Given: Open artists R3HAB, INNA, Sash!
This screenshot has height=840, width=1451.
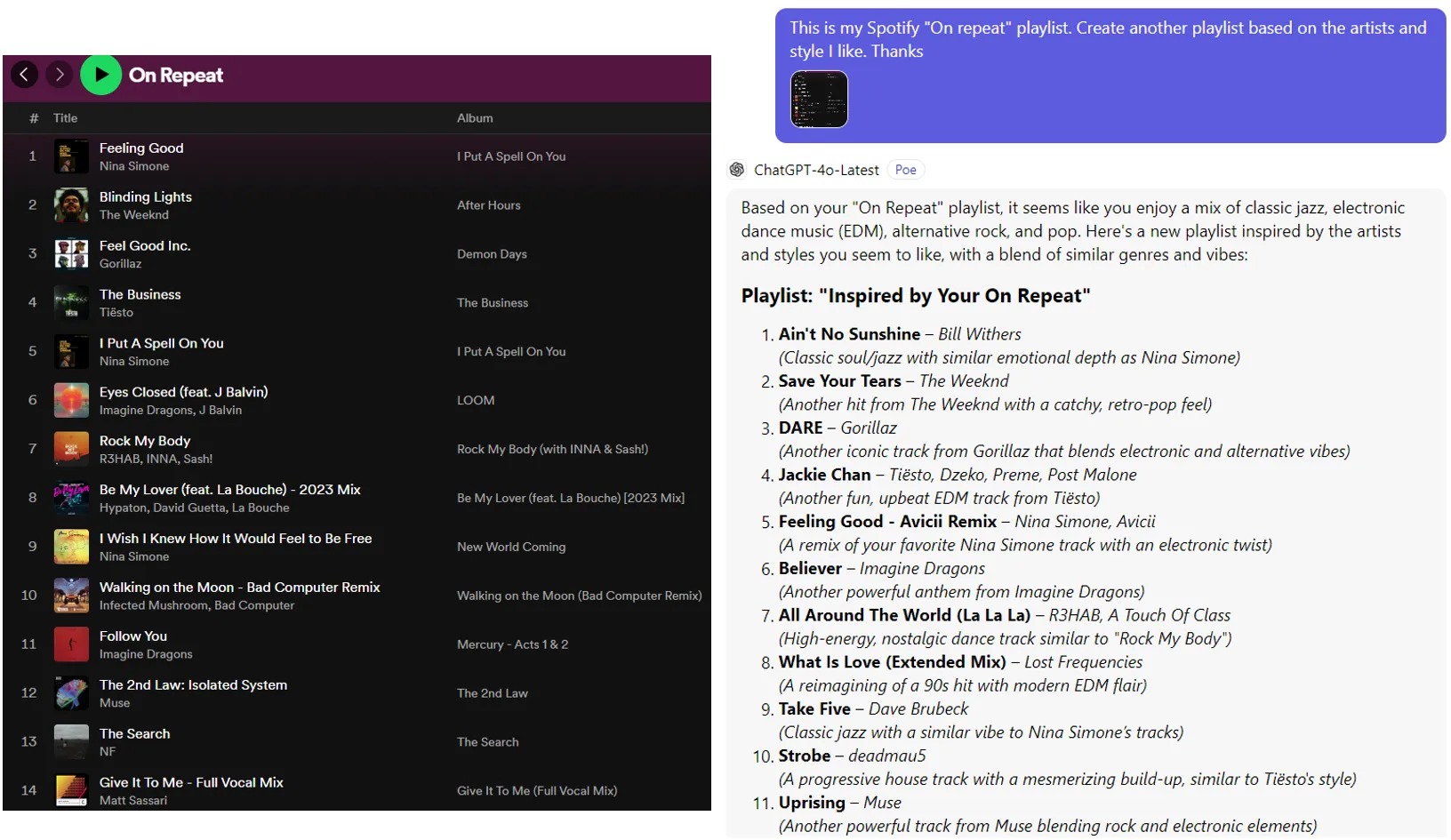Looking at the screenshot, I should pos(156,460).
